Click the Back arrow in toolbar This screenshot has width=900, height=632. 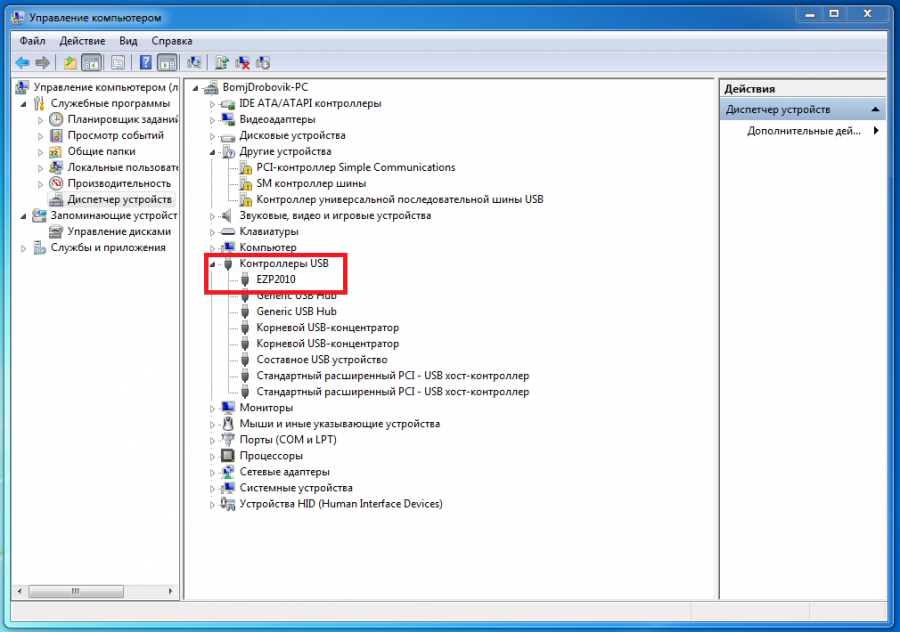click(22, 63)
